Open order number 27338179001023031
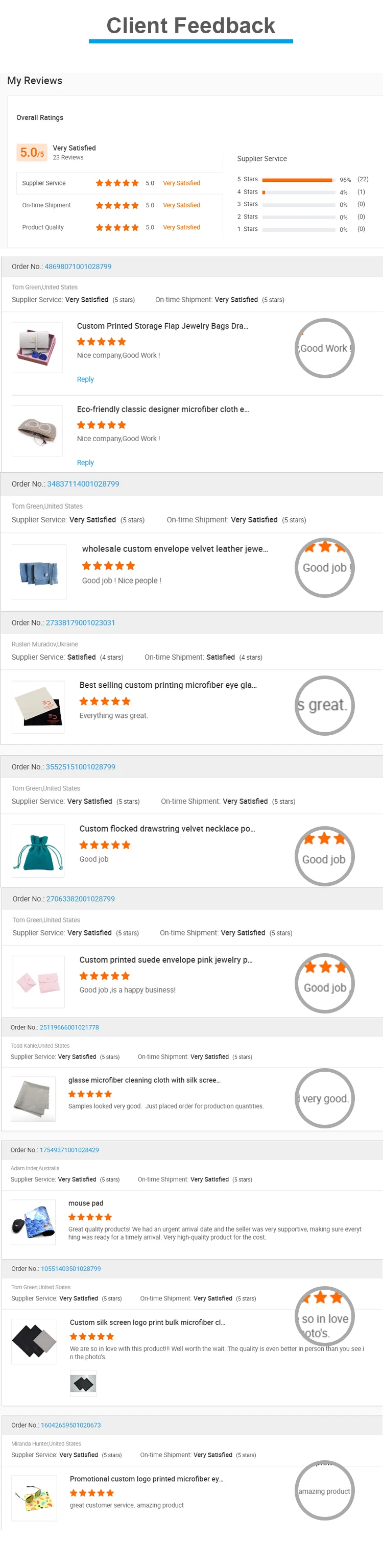Screen dimensions: 383x1568 [x=80, y=623]
